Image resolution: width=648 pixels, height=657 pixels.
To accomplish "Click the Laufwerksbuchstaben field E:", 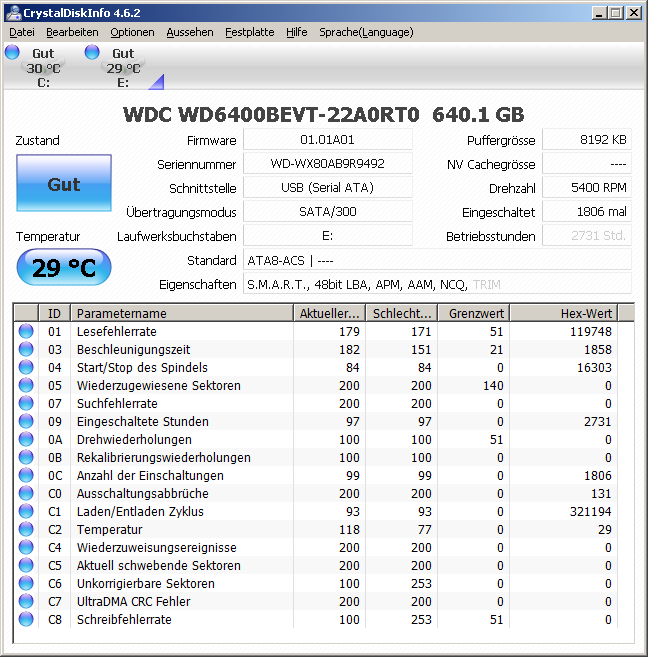I will (x=328, y=235).
